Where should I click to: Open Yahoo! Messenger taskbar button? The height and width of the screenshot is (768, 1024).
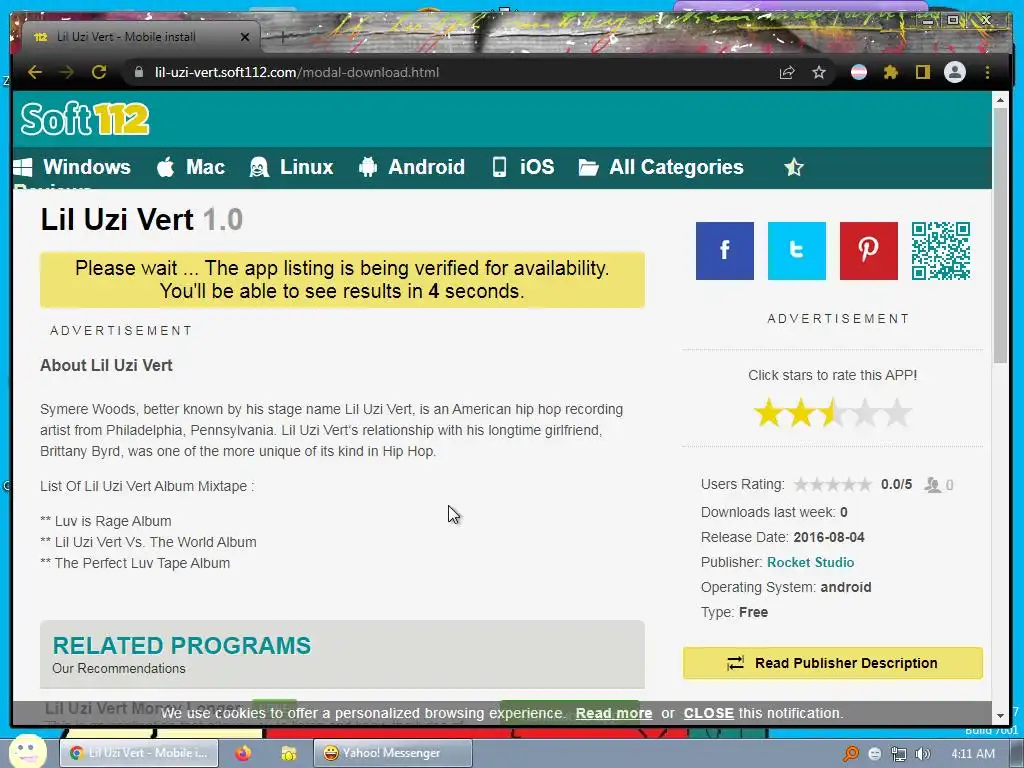[x=392, y=753]
